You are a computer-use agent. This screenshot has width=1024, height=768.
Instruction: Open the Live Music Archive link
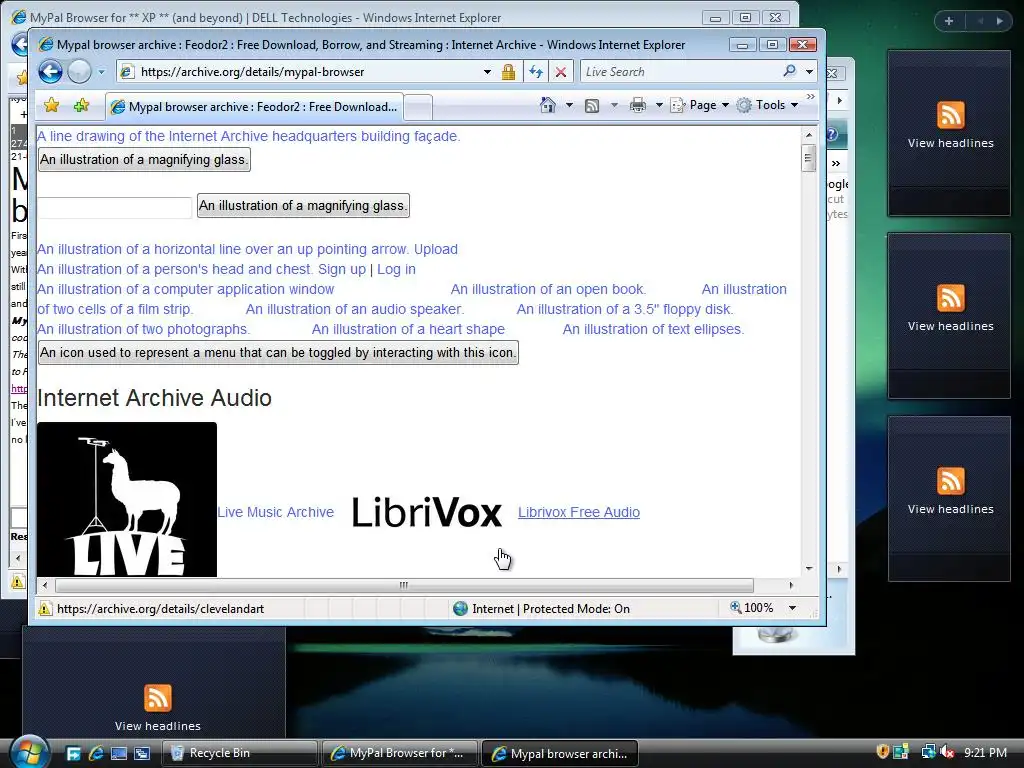276,512
